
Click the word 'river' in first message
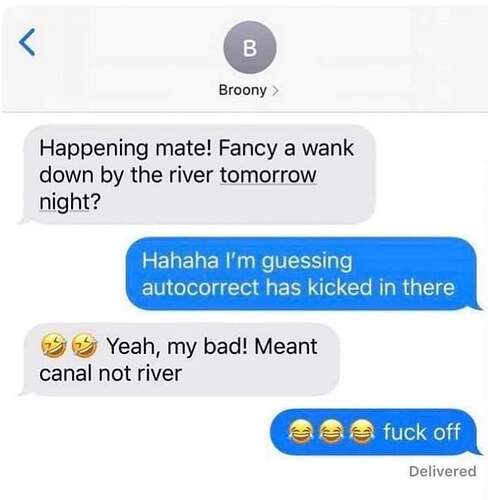191,175
